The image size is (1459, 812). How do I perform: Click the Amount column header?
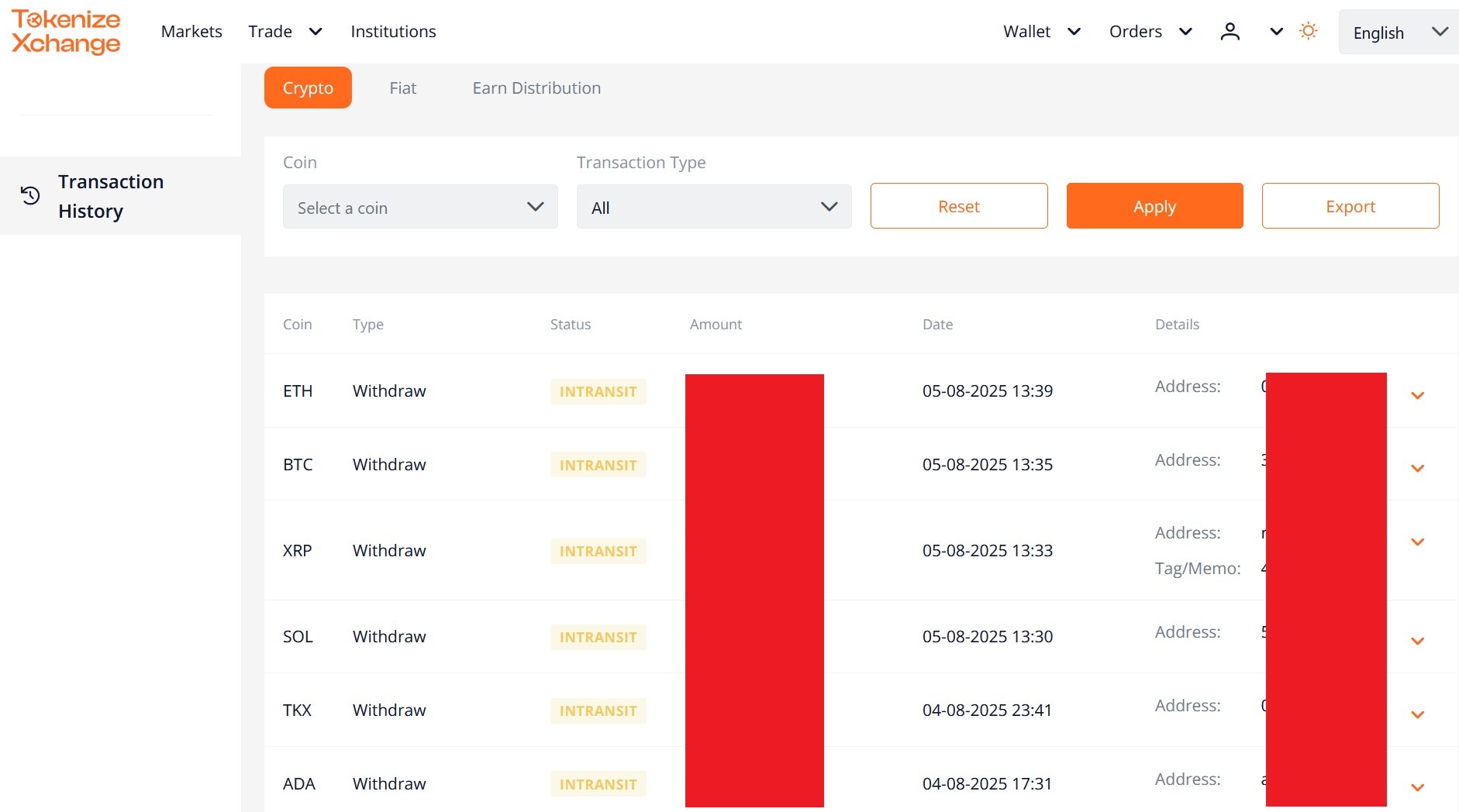coord(716,325)
